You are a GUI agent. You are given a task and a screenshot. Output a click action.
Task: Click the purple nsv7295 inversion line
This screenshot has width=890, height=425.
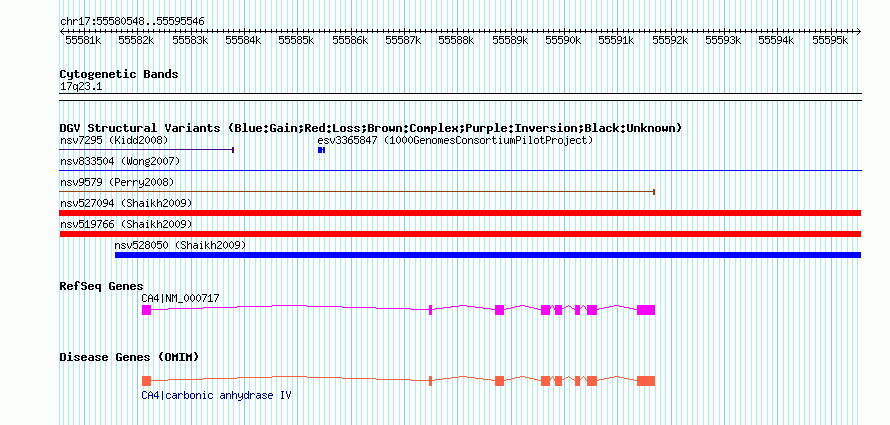click(x=147, y=150)
